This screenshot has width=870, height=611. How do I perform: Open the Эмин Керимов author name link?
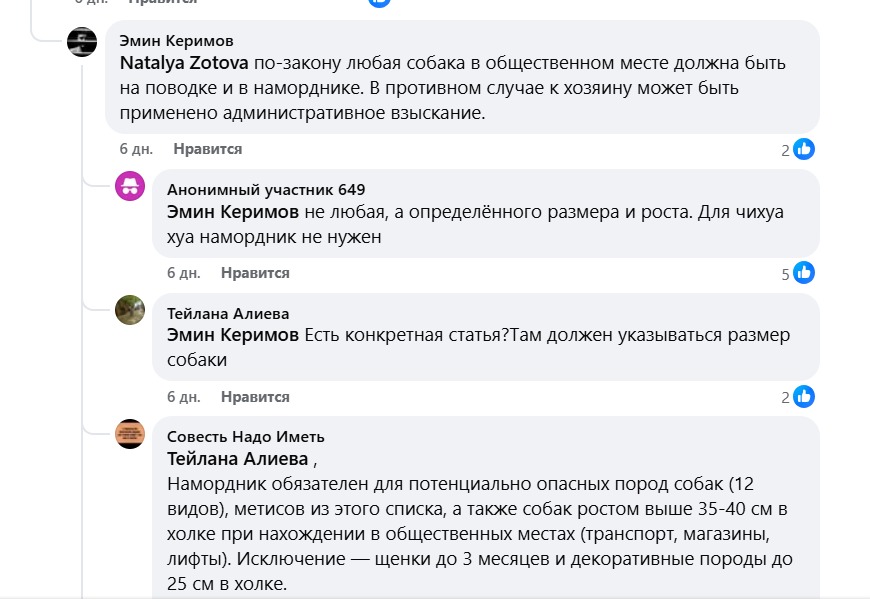pyautogui.click(x=176, y=41)
